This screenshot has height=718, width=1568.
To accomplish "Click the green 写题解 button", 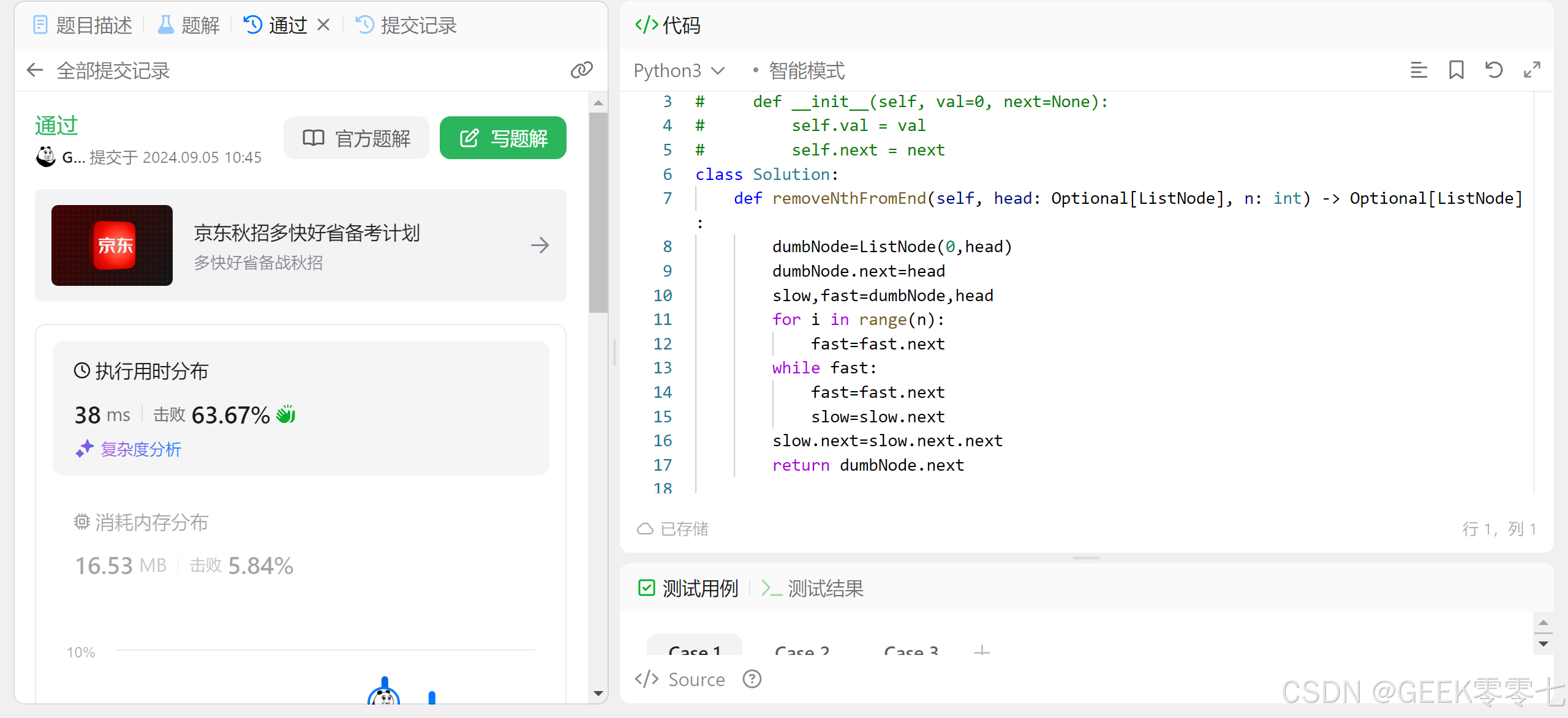I will [503, 138].
